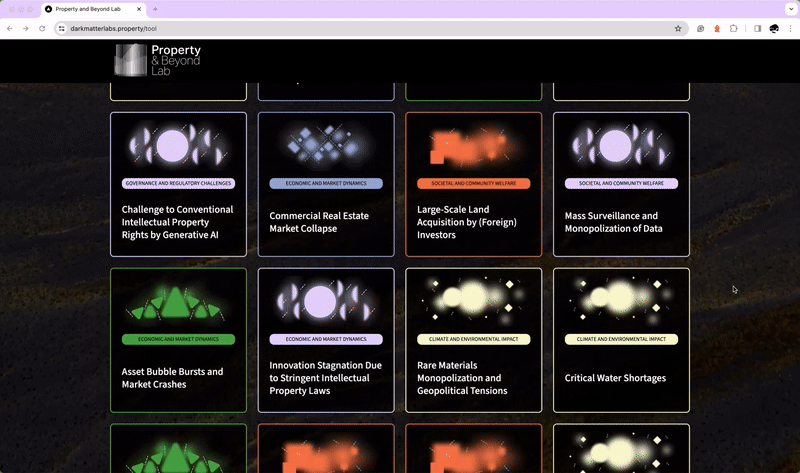Click the glowing illustration on Rare Materials card
Image resolution: width=800 pixels, height=473 pixels.
pos(473,300)
